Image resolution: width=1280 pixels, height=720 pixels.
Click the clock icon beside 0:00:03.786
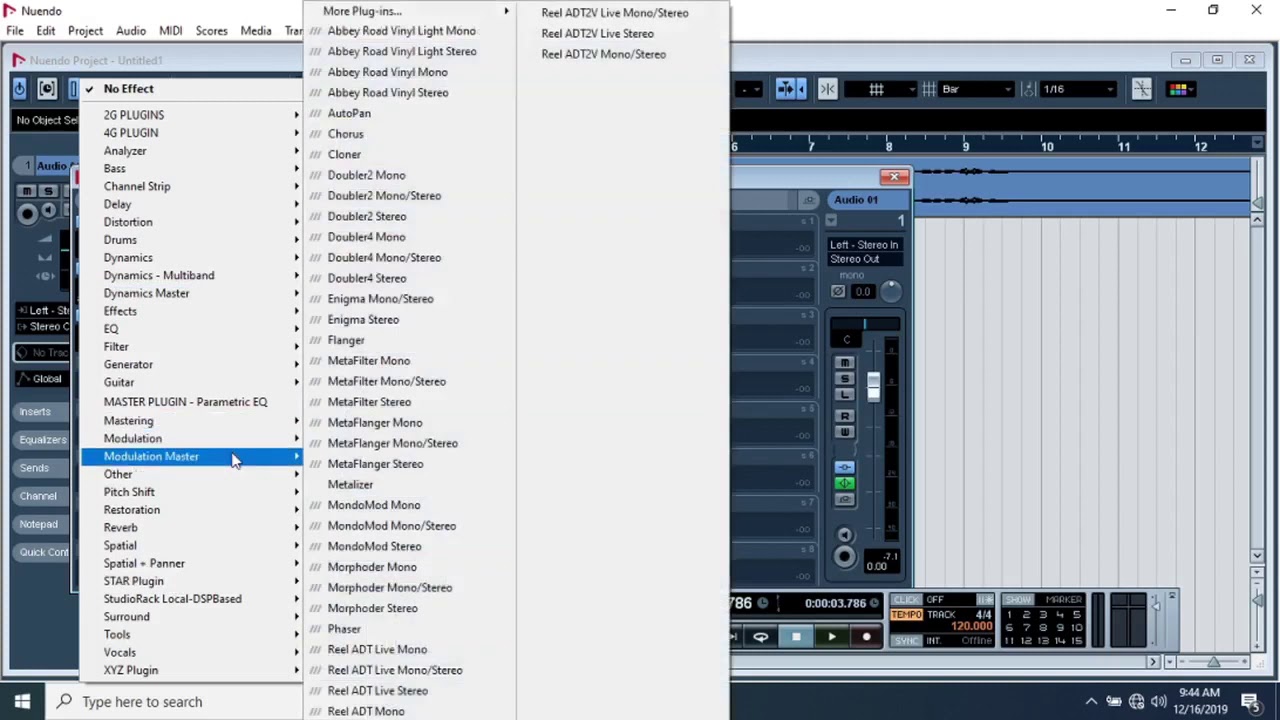click(x=874, y=603)
